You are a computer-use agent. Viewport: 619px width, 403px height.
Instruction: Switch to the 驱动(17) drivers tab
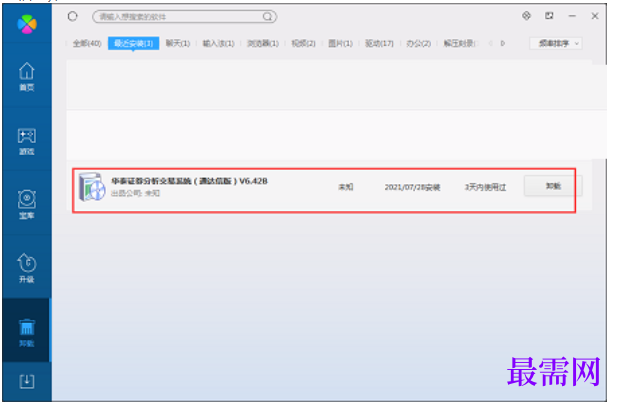(x=379, y=43)
